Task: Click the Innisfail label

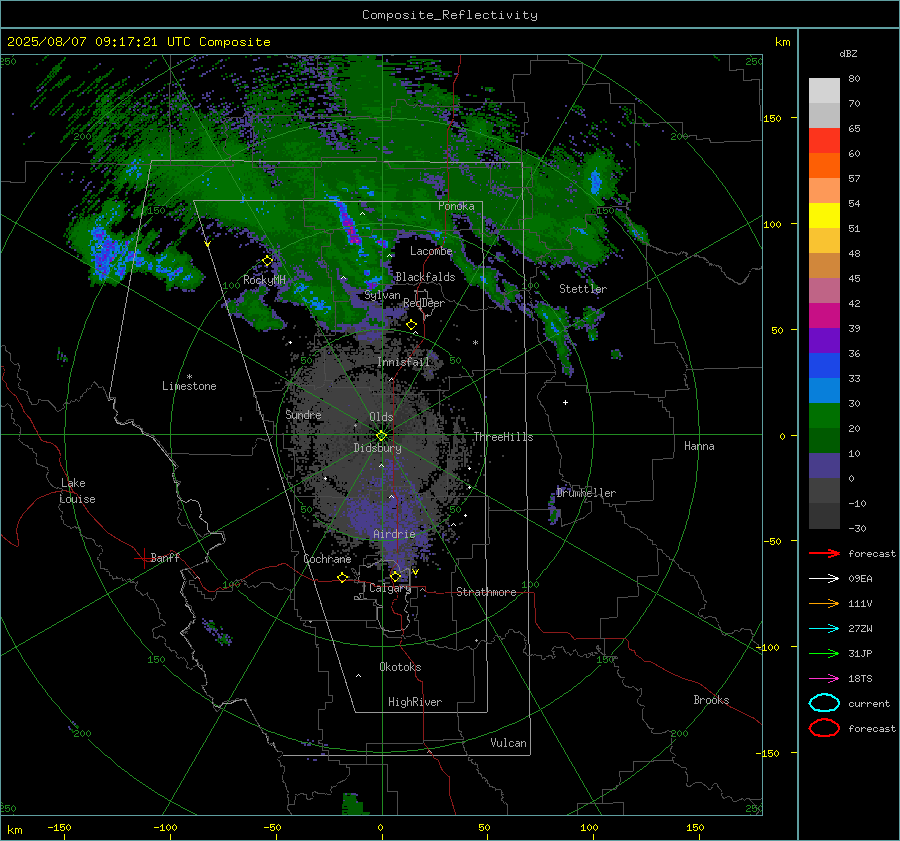Action: (x=403, y=362)
